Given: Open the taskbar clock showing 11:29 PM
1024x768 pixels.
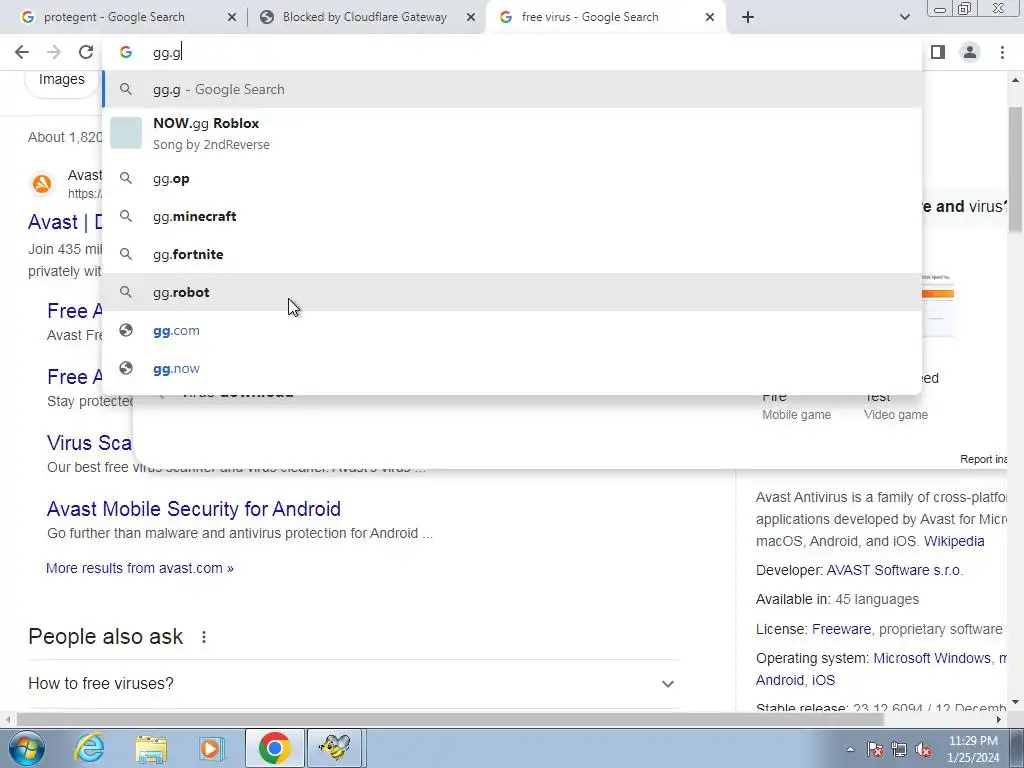Looking at the screenshot, I should coord(973,749).
